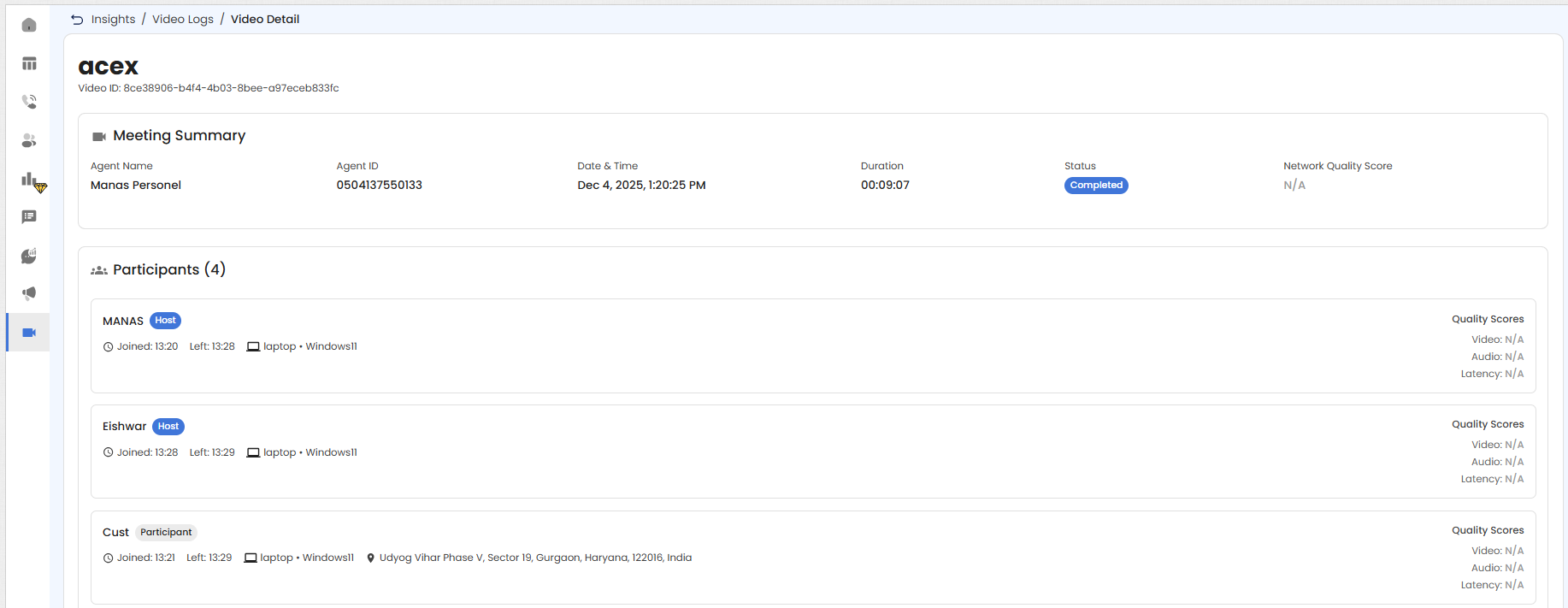Click the location pin in Cust row
The width and height of the screenshot is (1568, 608).
coord(370,558)
